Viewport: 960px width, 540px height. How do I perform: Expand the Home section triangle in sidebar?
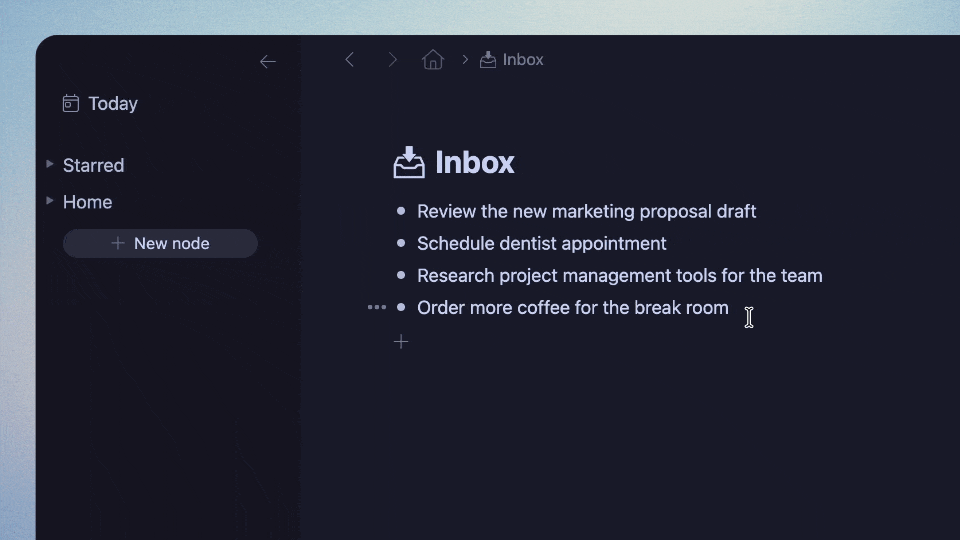(50, 201)
